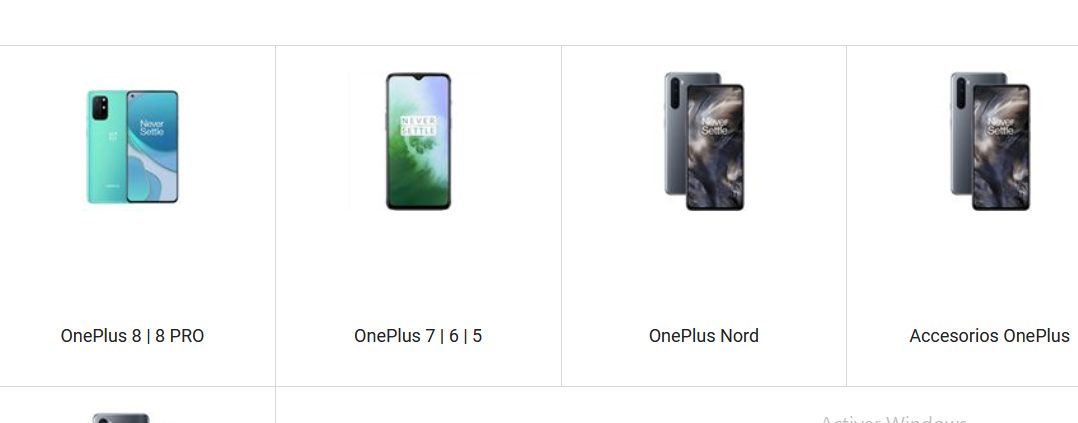Open the "OnePlus 7 | 6 | 5" link
The height and width of the screenshot is (423, 1078).
click(418, 336)
